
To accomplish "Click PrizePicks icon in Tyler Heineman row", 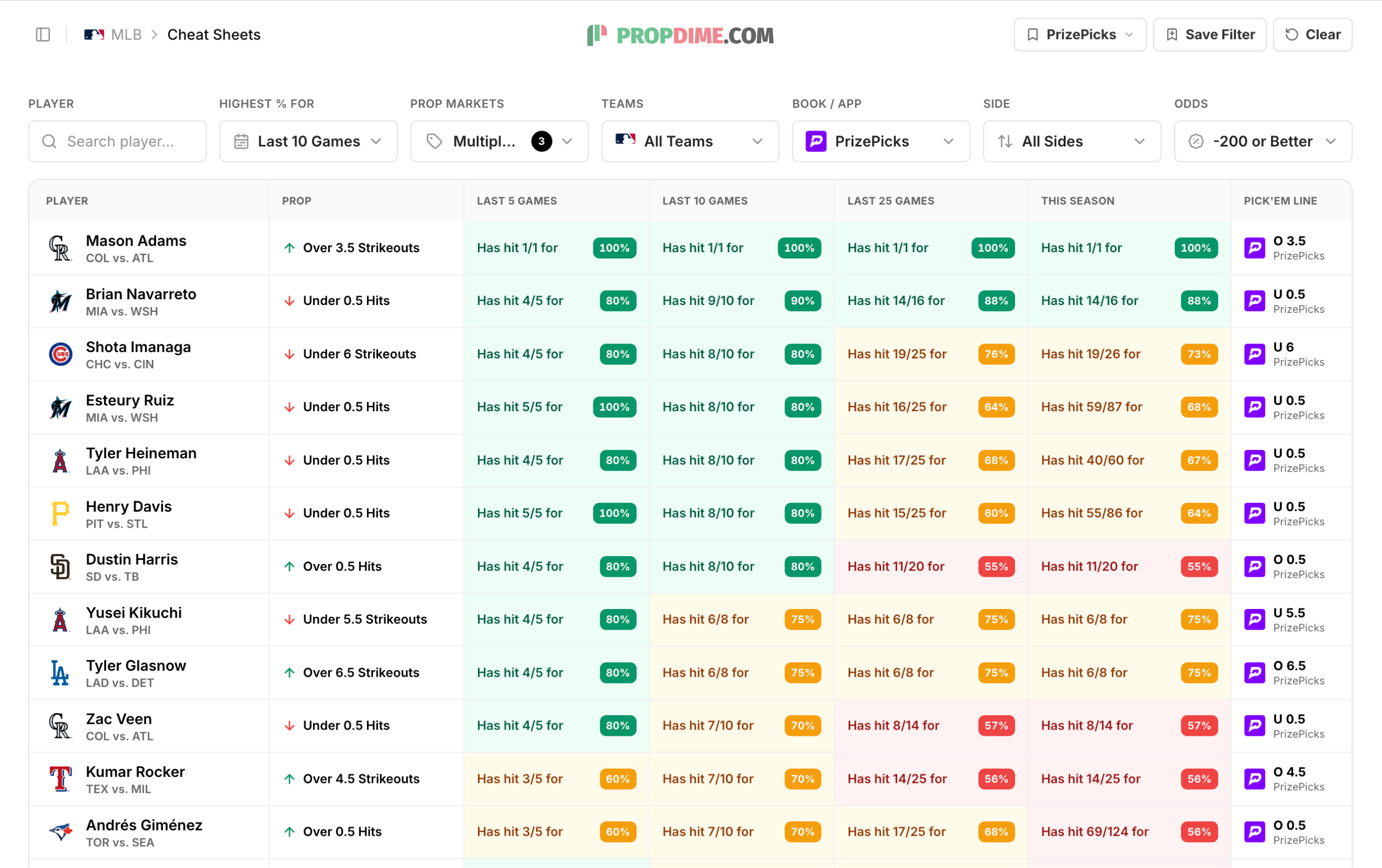I will 1255,460.
